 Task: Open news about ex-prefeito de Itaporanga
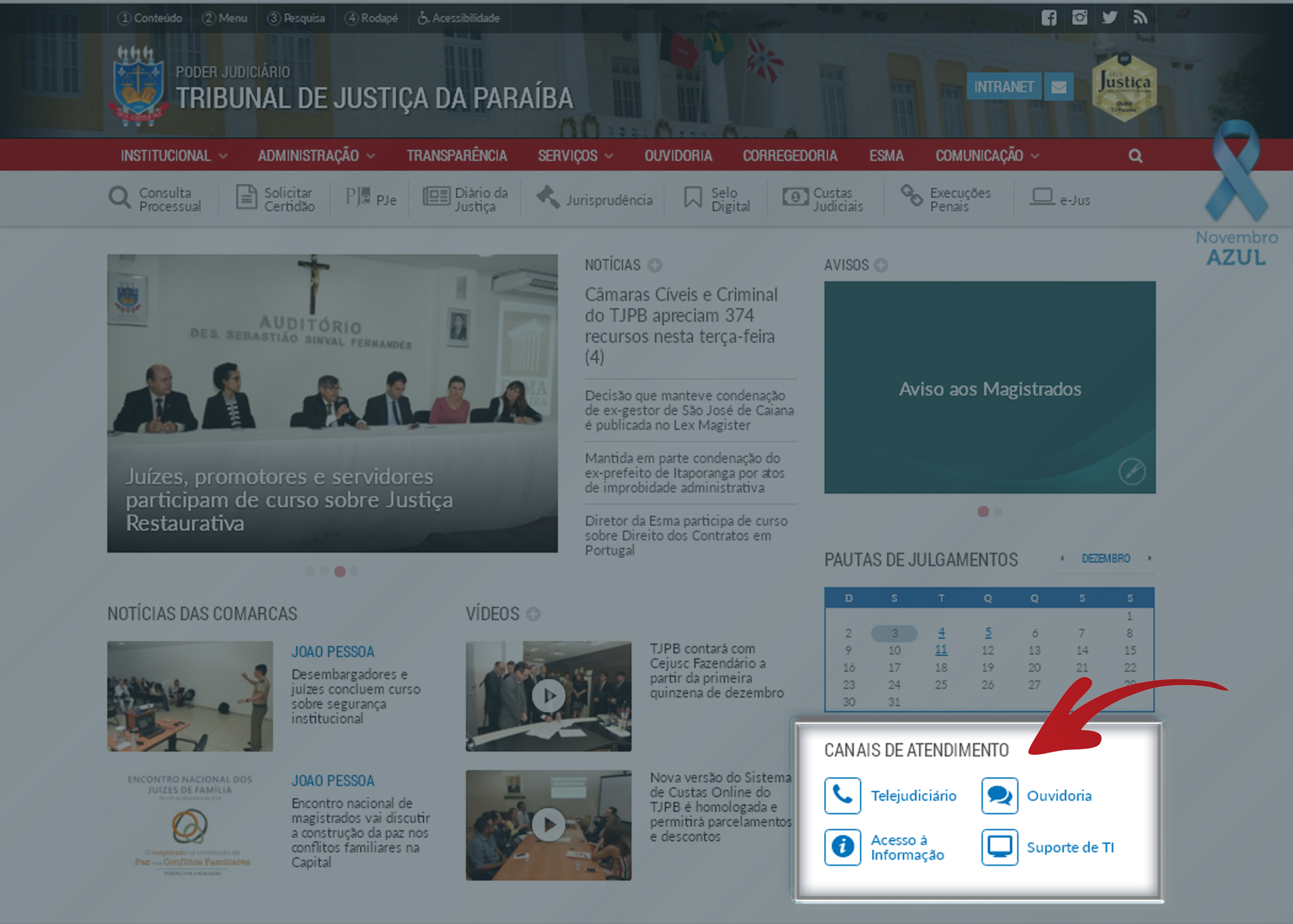click(685, 473)
